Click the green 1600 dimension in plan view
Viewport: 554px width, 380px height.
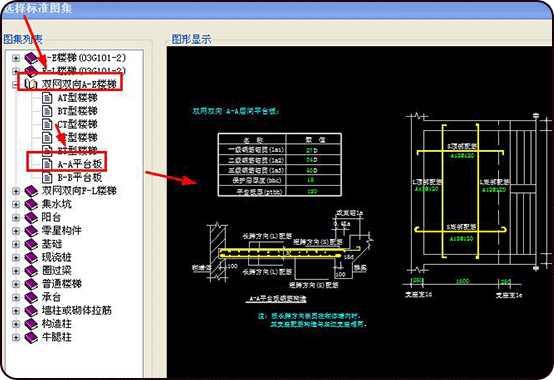pyautogui.click(x=462, y=281)
